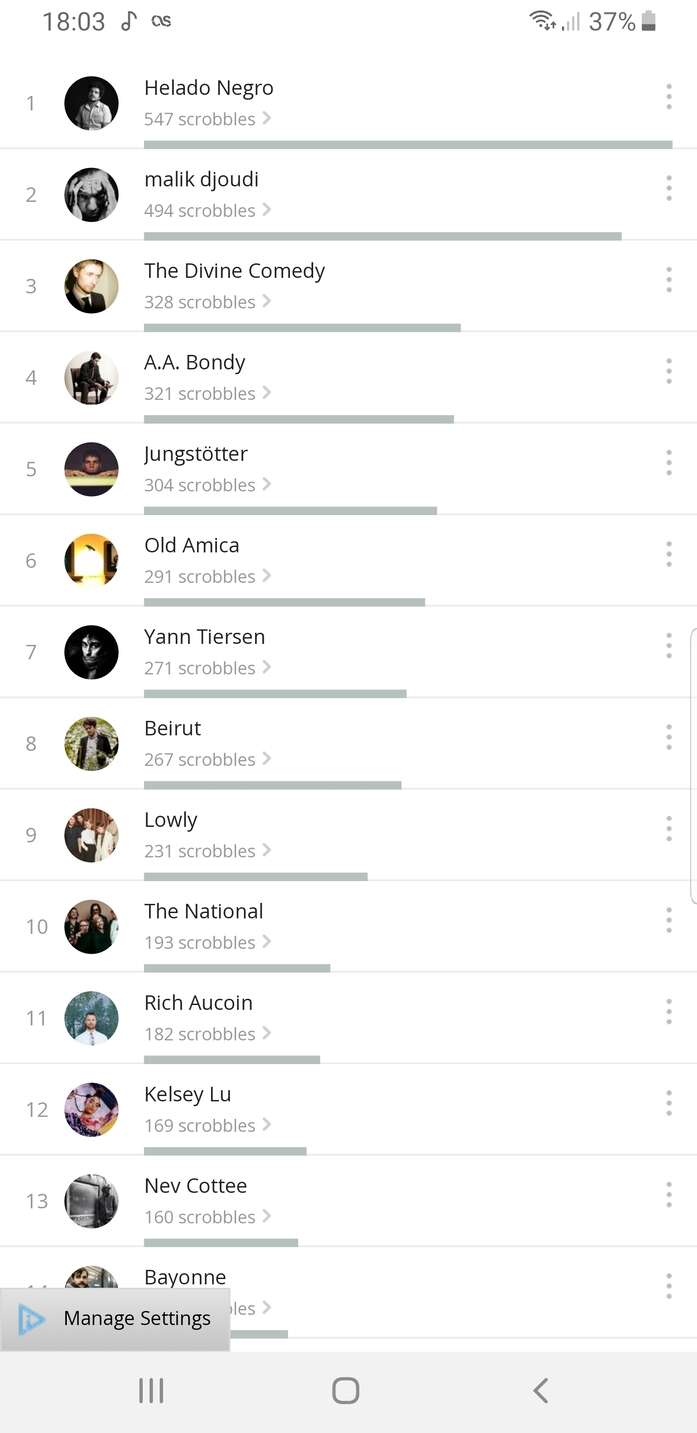
Task: Open the A.A. Bondy artist entry
Action: coord(348,377)
